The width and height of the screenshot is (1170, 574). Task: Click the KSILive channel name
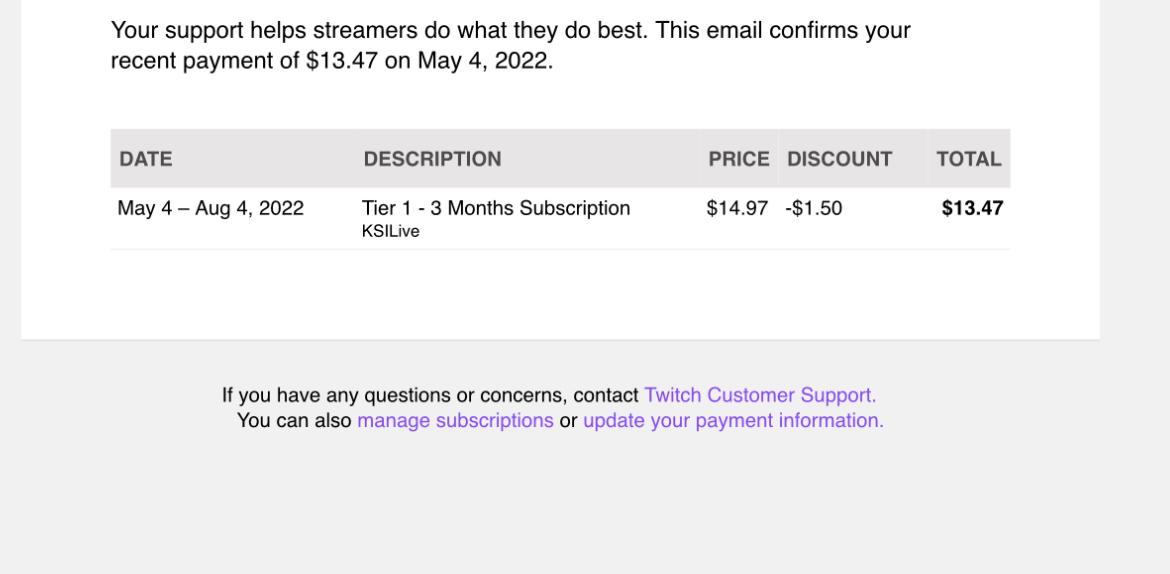[390, 231]
